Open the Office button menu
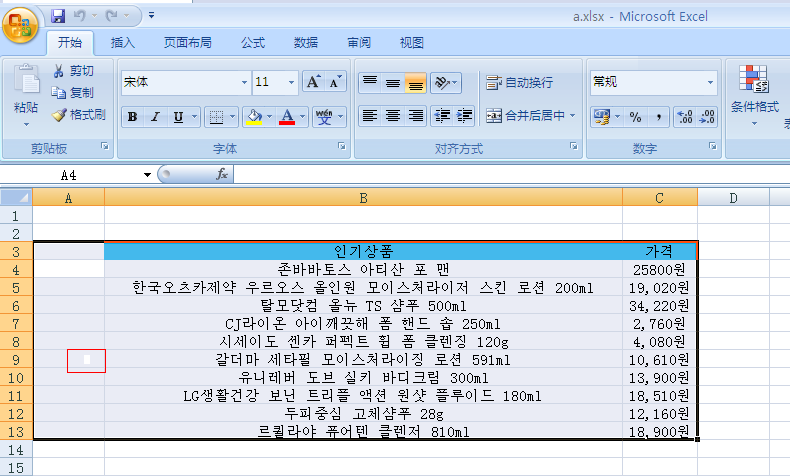 point(20,25)
